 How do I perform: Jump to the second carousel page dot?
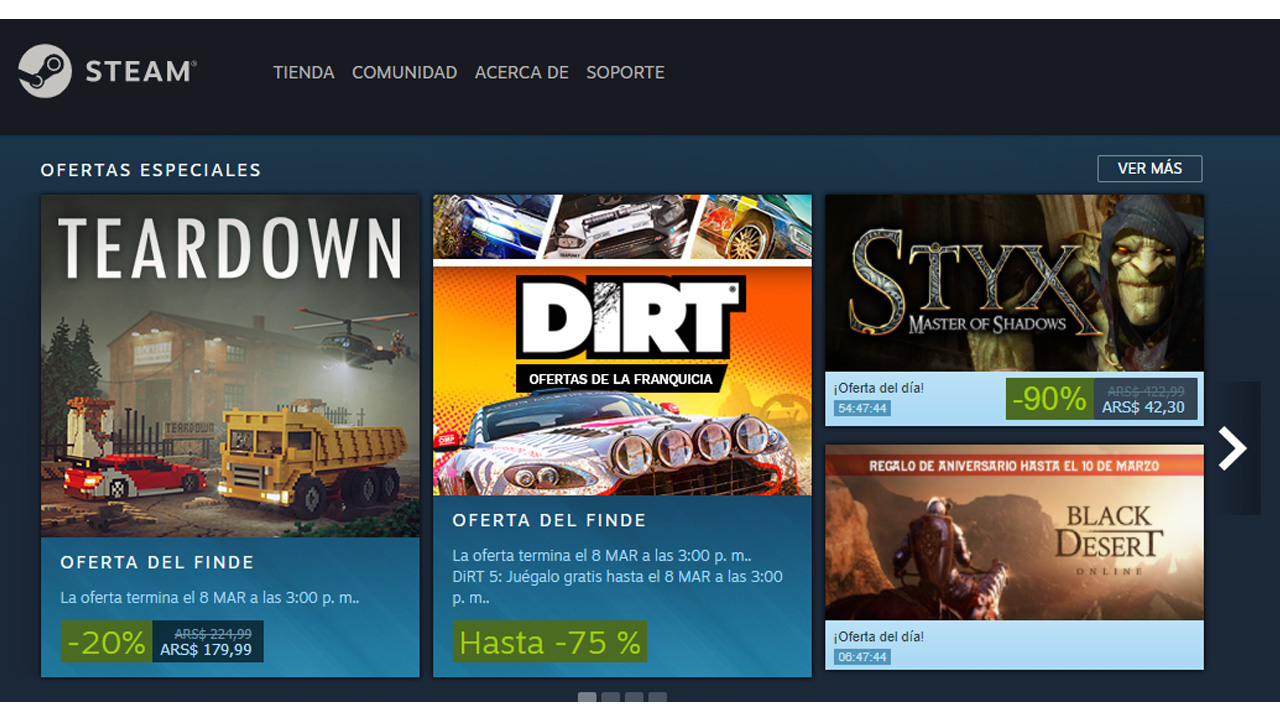pos(610,698)
